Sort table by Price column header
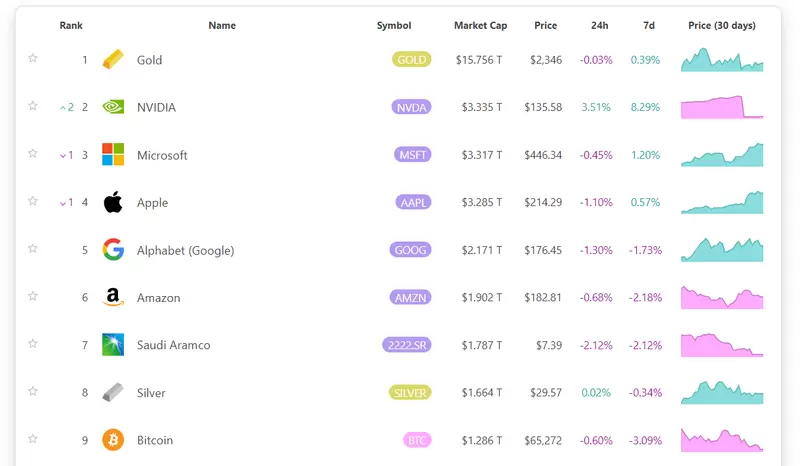The image size is (800, 466). point(545,25)
